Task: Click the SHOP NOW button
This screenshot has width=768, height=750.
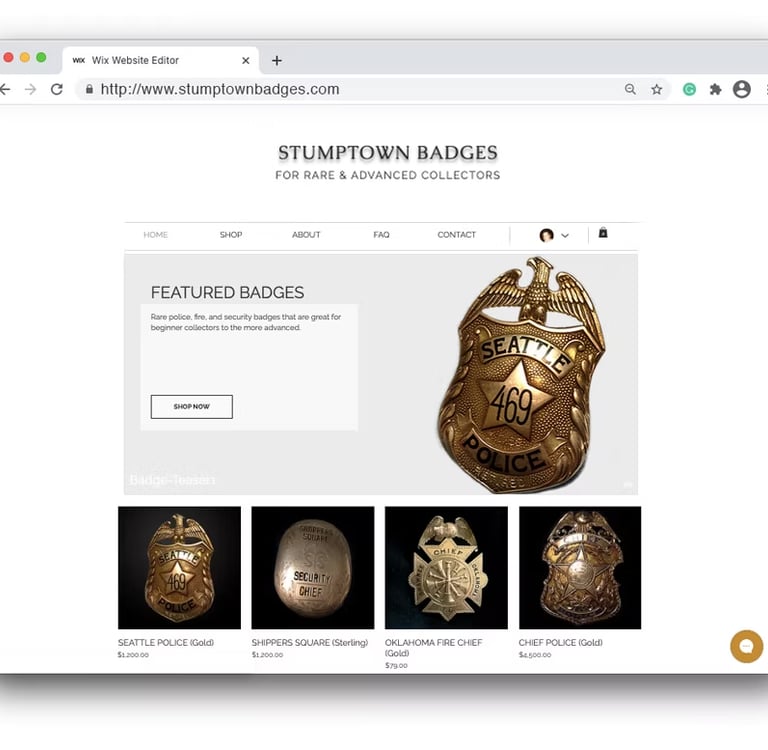Action: click(192, 407)
